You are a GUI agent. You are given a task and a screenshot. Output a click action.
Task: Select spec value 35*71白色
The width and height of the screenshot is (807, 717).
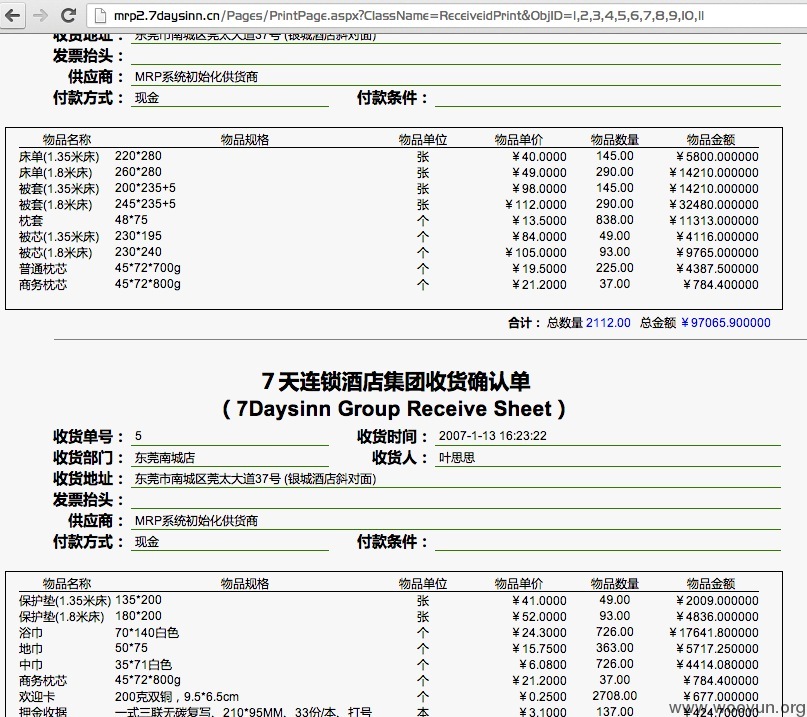pos(143,664)
